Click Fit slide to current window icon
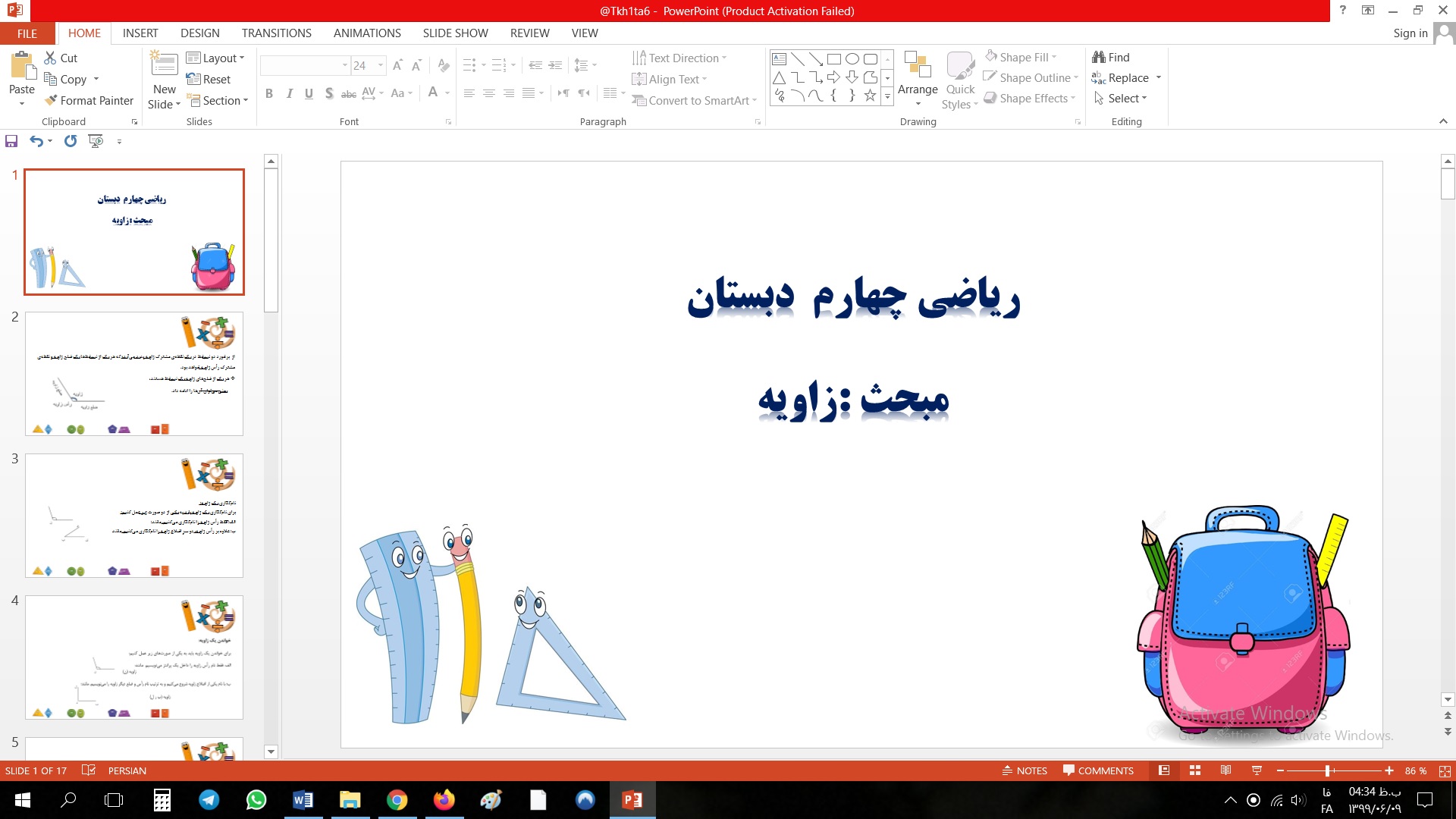 1445,770
